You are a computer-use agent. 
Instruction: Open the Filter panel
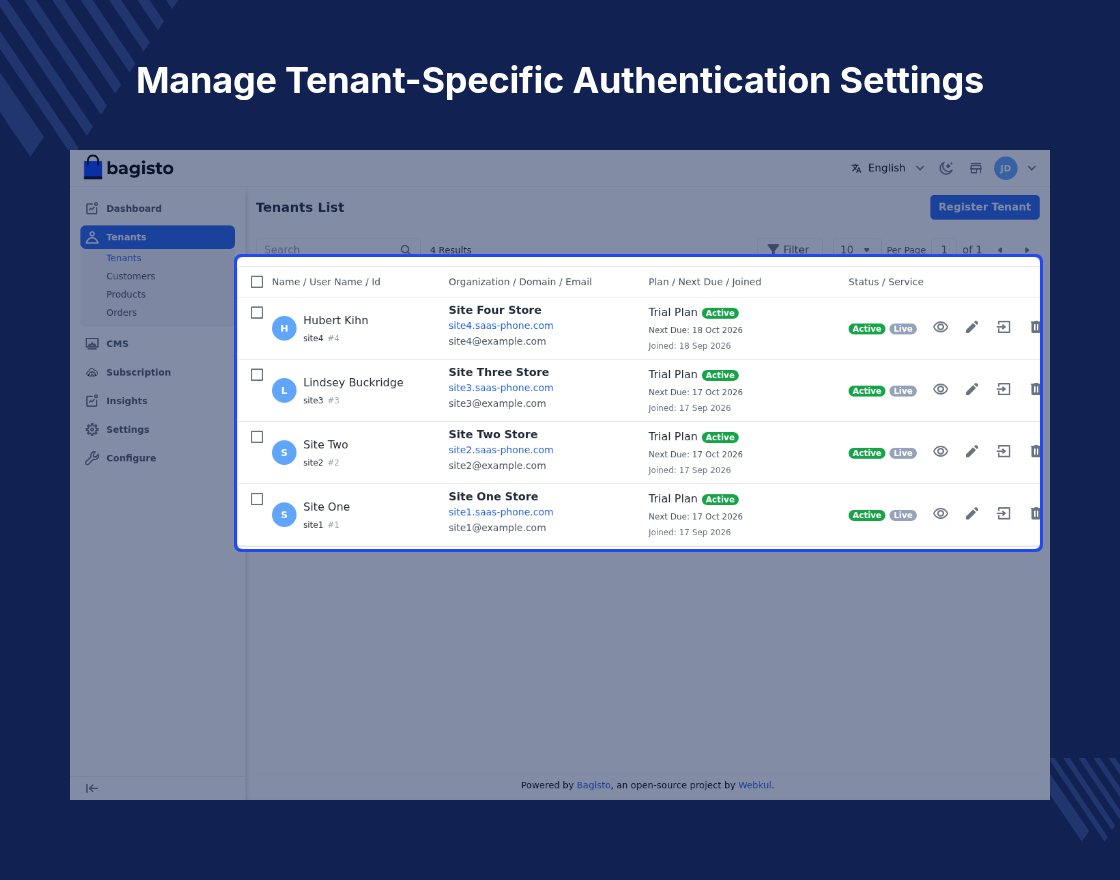789,249
